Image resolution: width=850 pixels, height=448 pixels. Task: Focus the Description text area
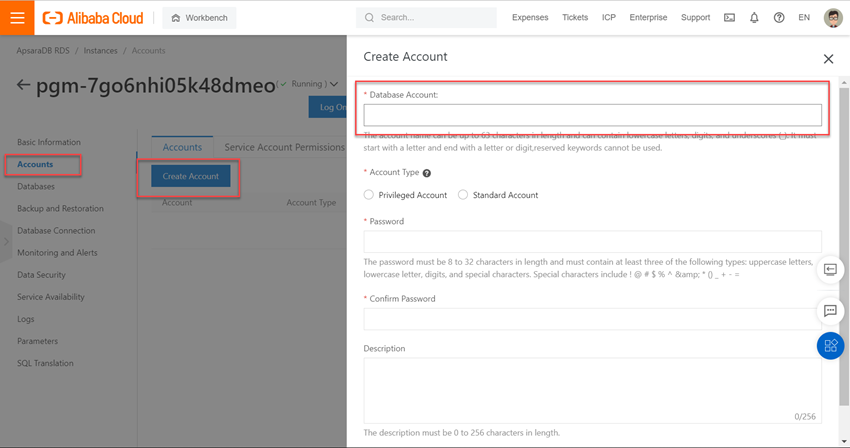(592, 391)
